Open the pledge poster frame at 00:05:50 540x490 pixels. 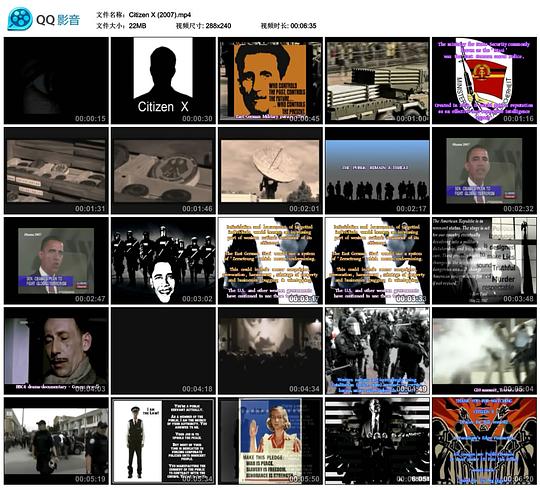(270, 441)
